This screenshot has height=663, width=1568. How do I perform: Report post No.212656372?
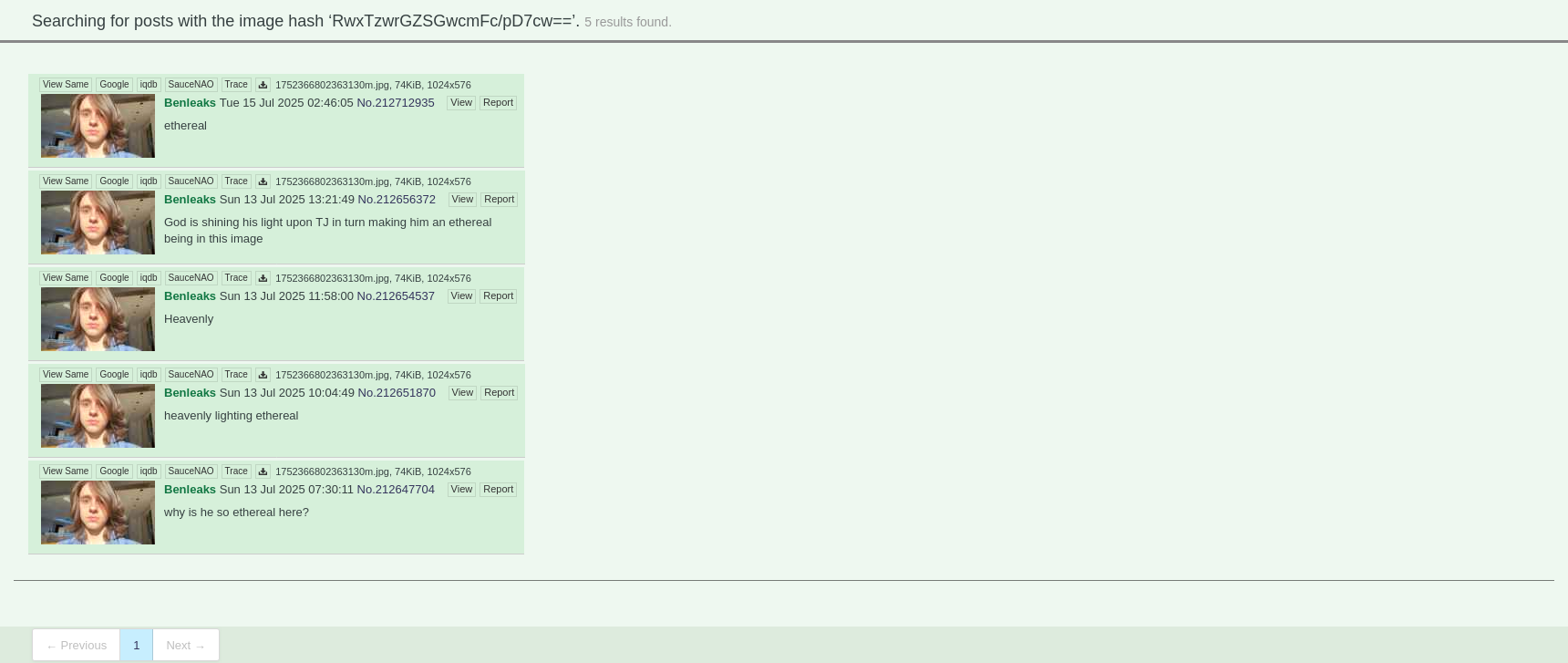[499, 200]
